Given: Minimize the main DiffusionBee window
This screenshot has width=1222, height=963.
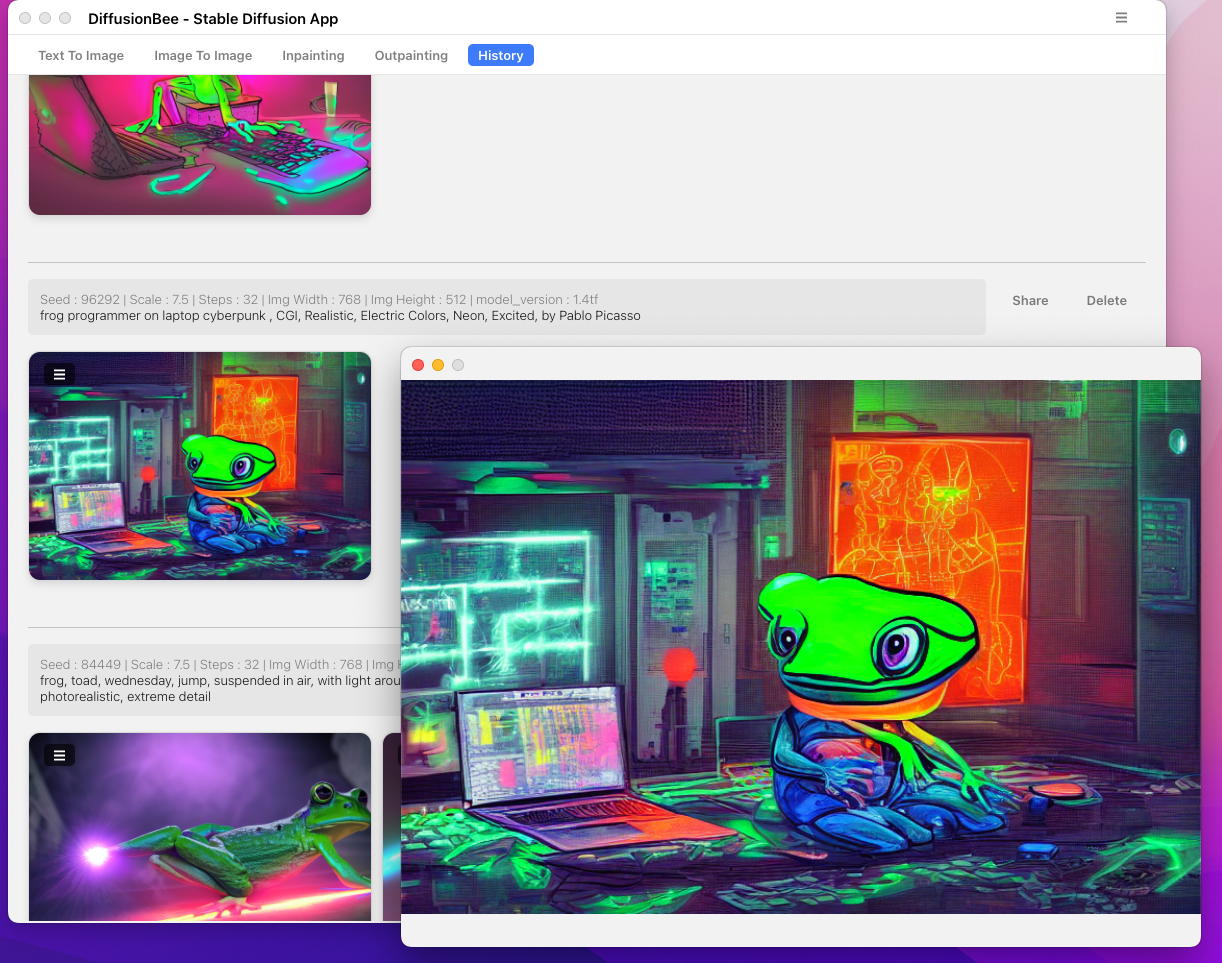Looking at the screenshot, I should [x=45, y=18].
